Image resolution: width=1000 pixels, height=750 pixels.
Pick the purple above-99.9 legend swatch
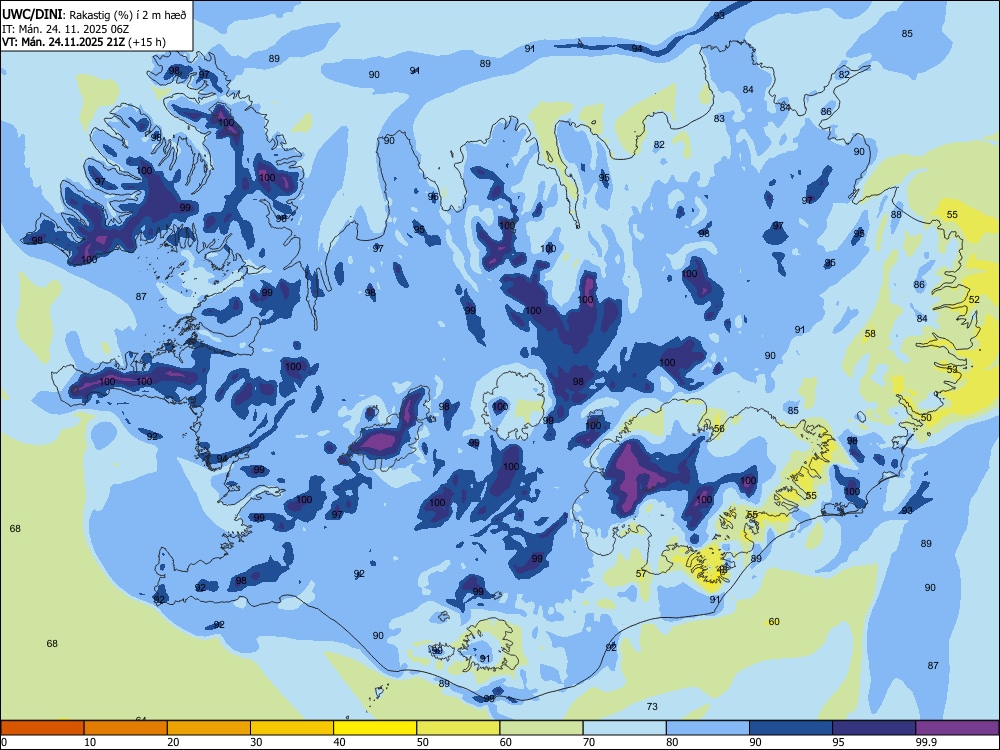coord(957,728)
